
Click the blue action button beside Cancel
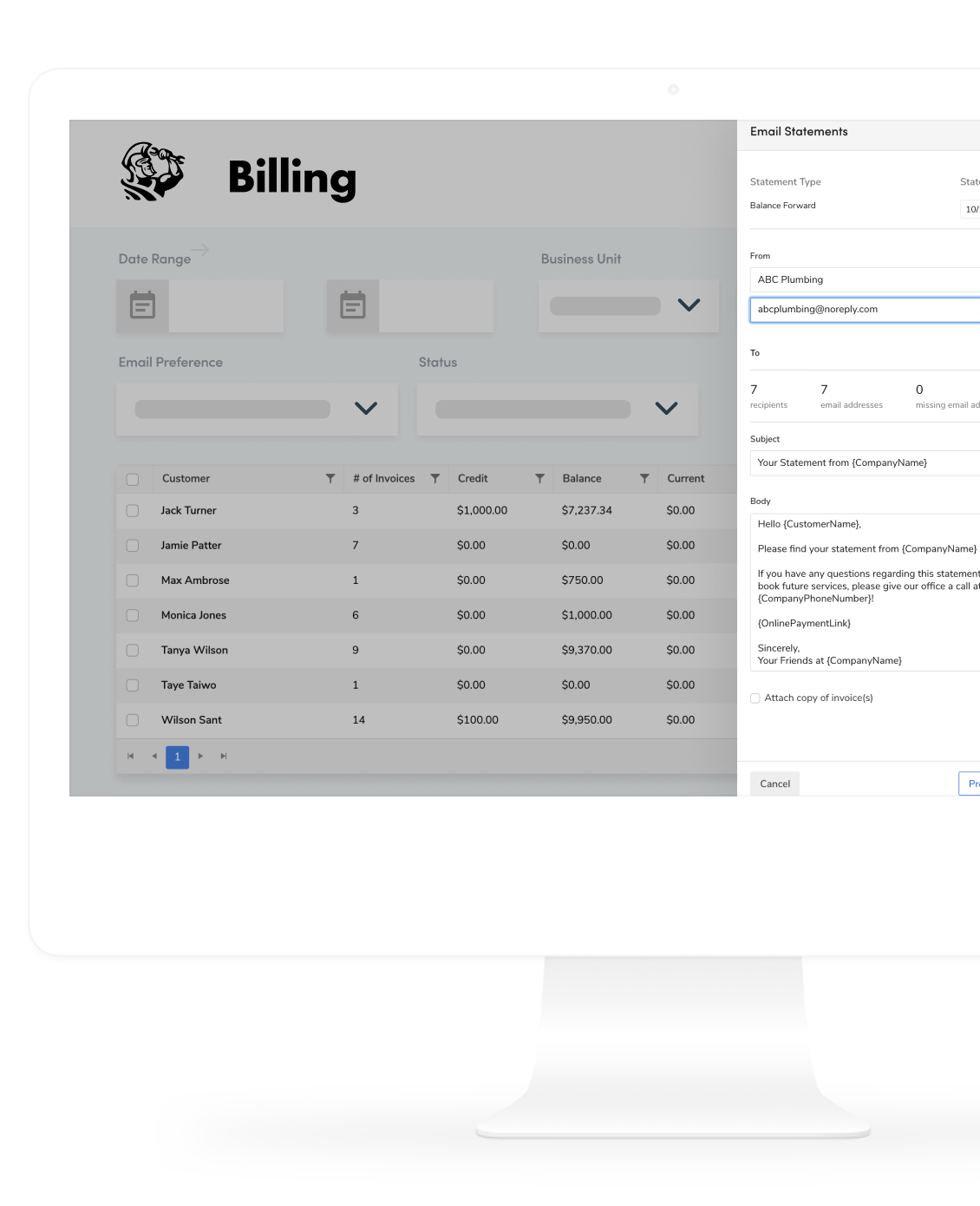tap(971, 783)
